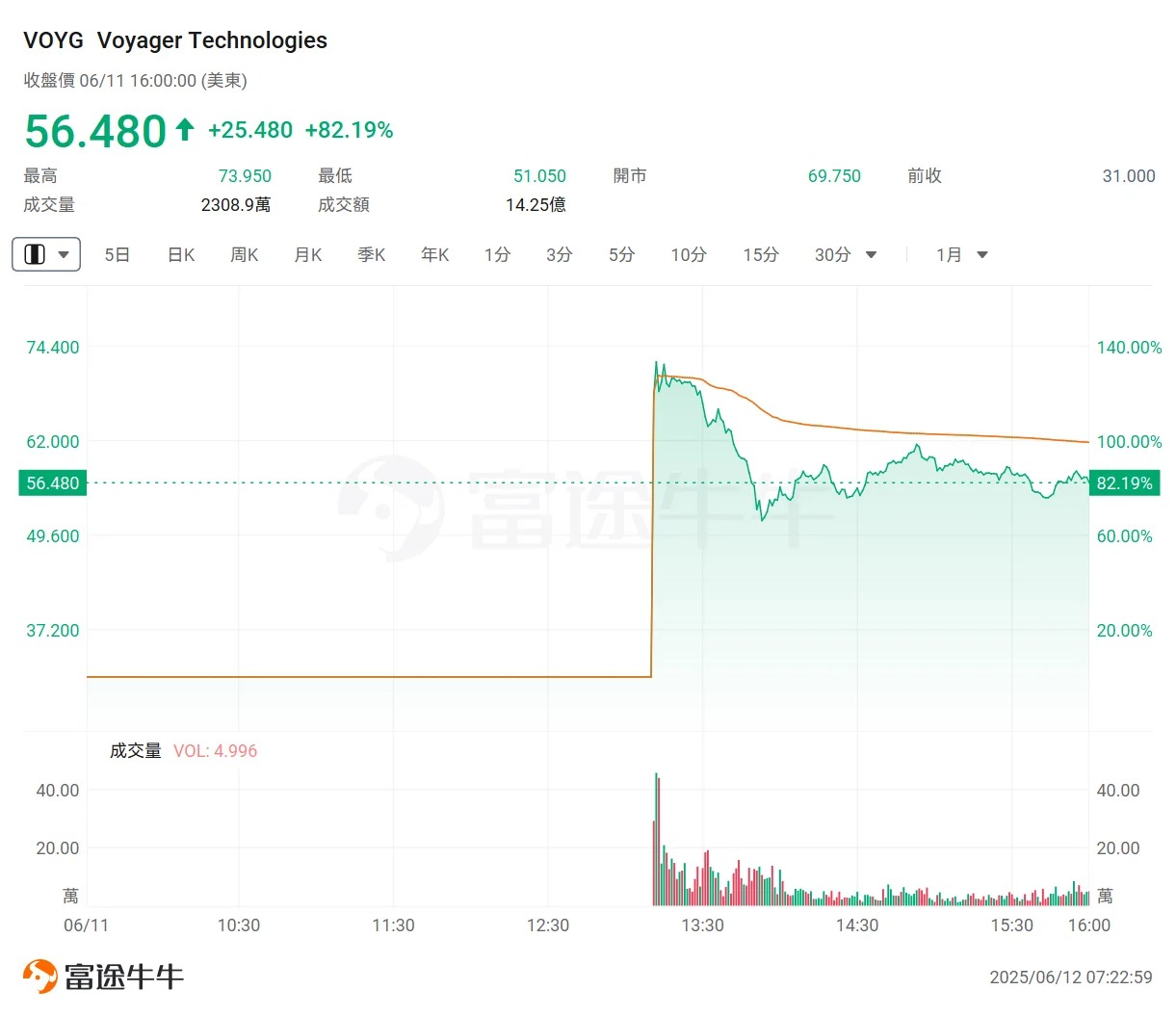Click the chart layout split icon
The width and height of the screenshot is (1176, 1016).
pyautogui.click(x=35, y=255)
